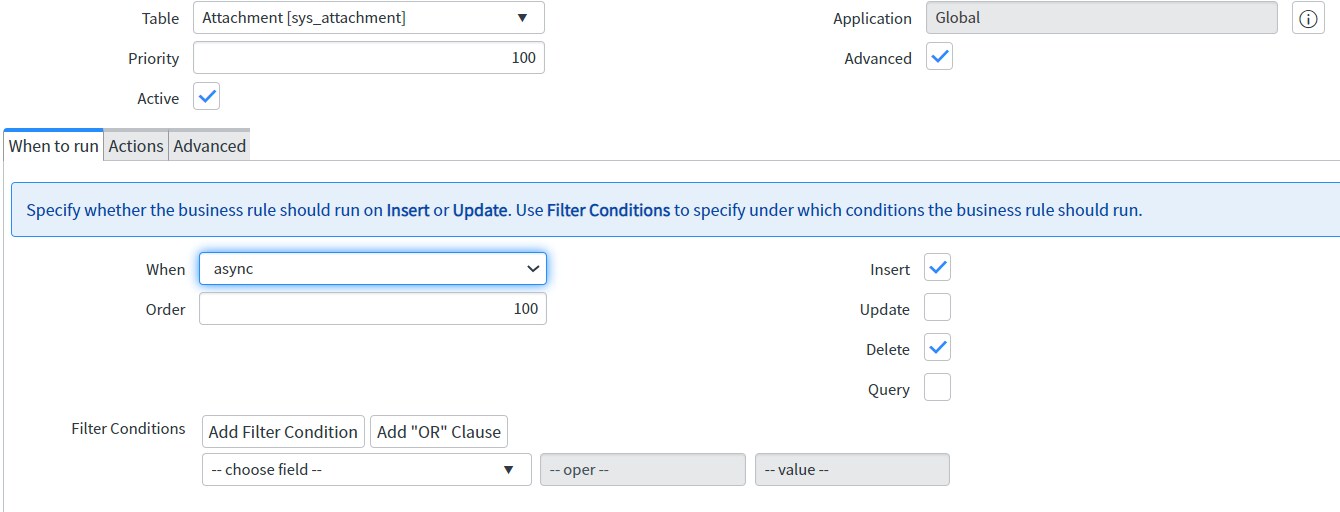Enable the Query checkbox
This screenshot has width=1340, height=512.
(937, 388)
